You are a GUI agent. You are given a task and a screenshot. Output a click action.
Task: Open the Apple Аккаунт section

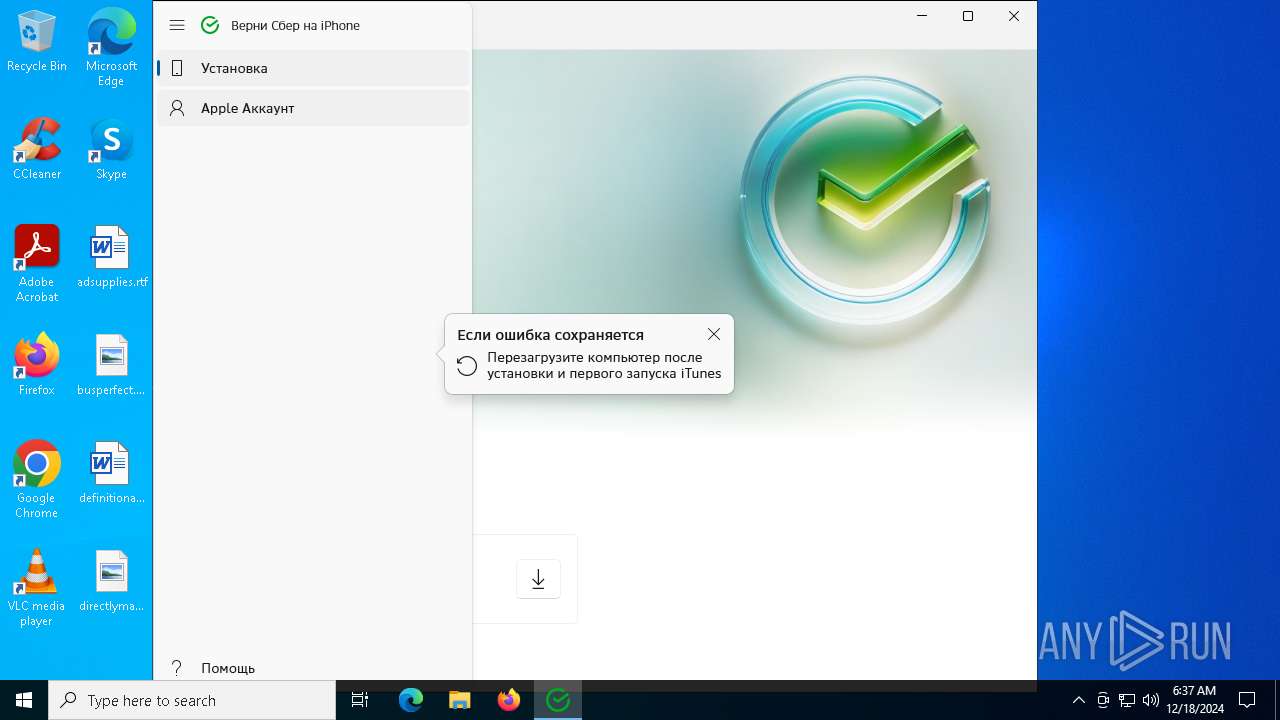tap(313, 108)
